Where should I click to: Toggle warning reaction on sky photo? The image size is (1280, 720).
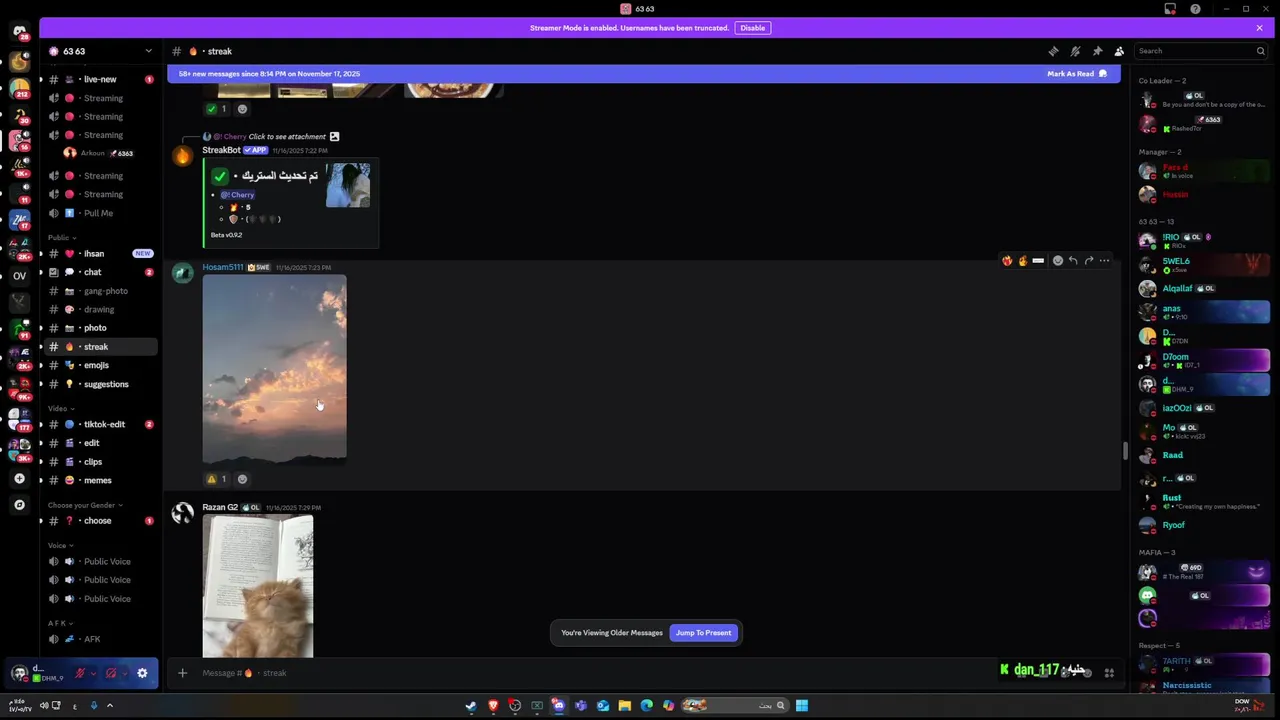(216, 479)
